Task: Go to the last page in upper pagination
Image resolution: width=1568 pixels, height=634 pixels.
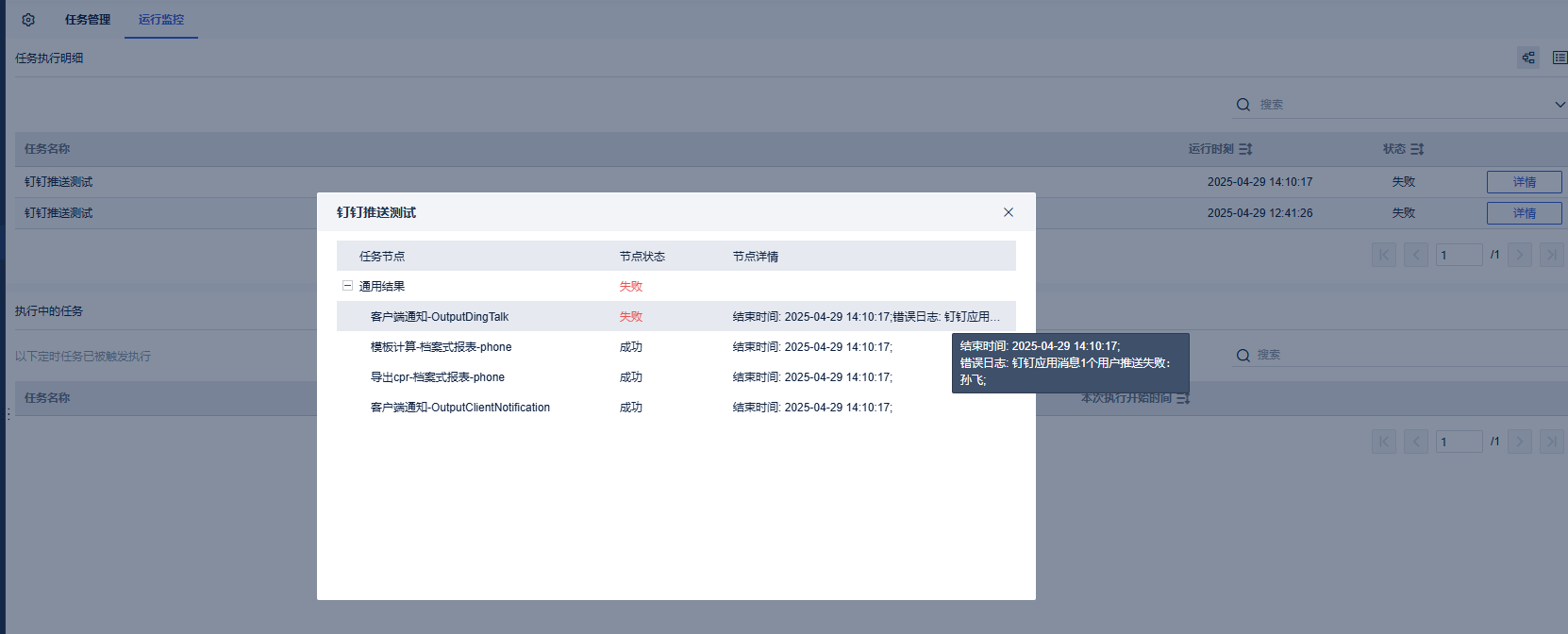Action: 1552,255
